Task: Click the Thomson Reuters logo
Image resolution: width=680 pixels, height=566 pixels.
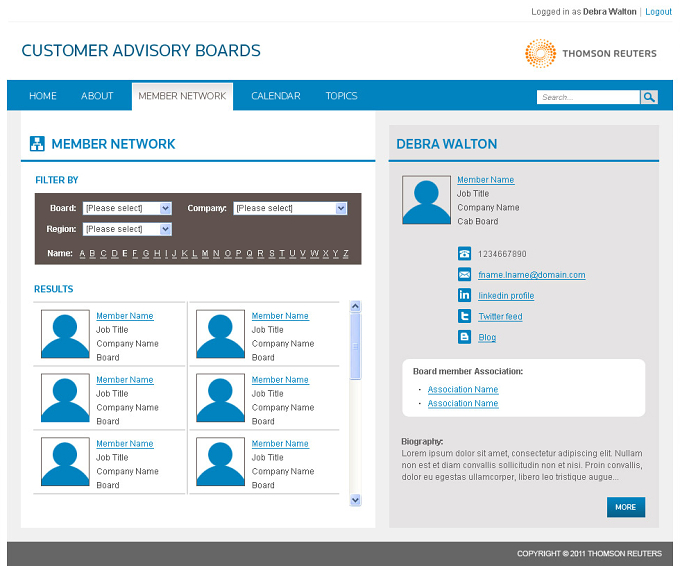Action: (591, 53)
